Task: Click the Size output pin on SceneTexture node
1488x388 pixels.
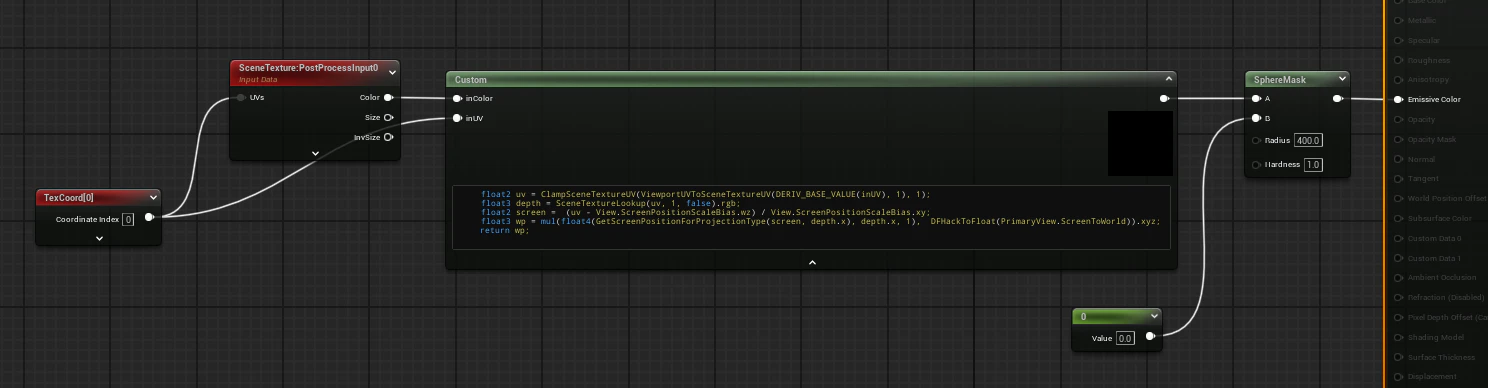Action: click(388, 117)
